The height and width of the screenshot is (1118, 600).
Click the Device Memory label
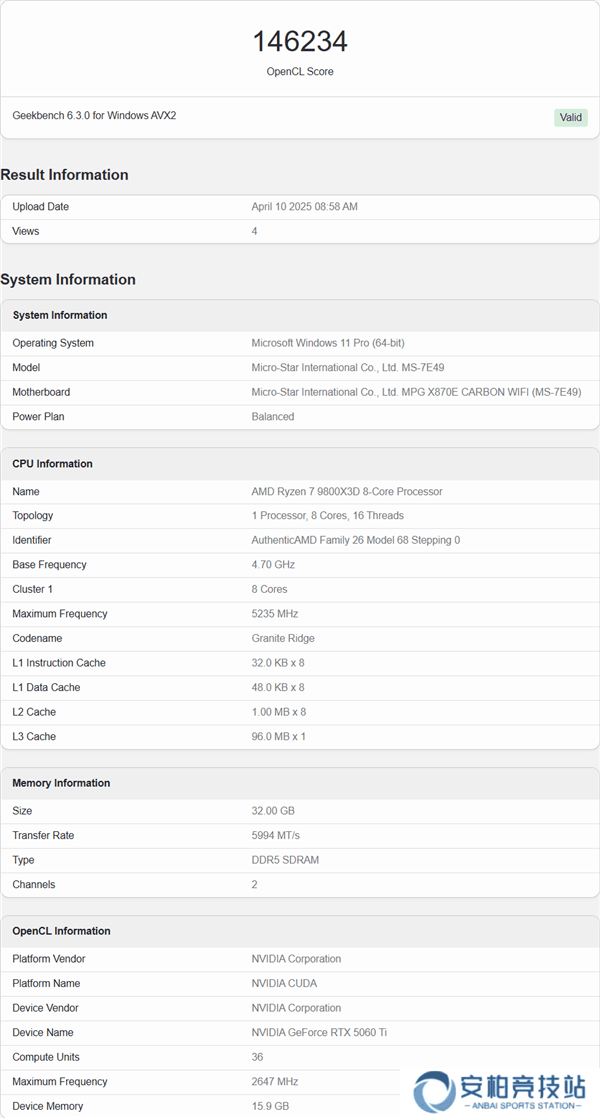point(48,1106)
